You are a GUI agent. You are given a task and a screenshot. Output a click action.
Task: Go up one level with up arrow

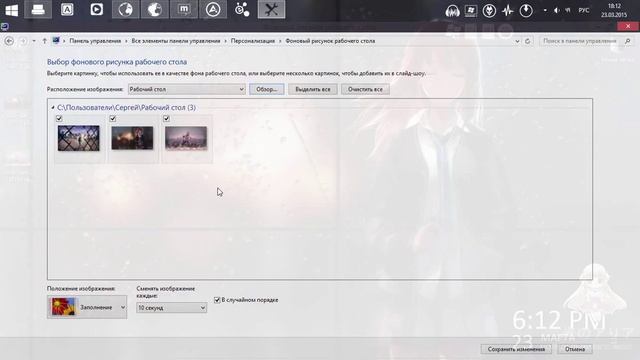[44, 41]
